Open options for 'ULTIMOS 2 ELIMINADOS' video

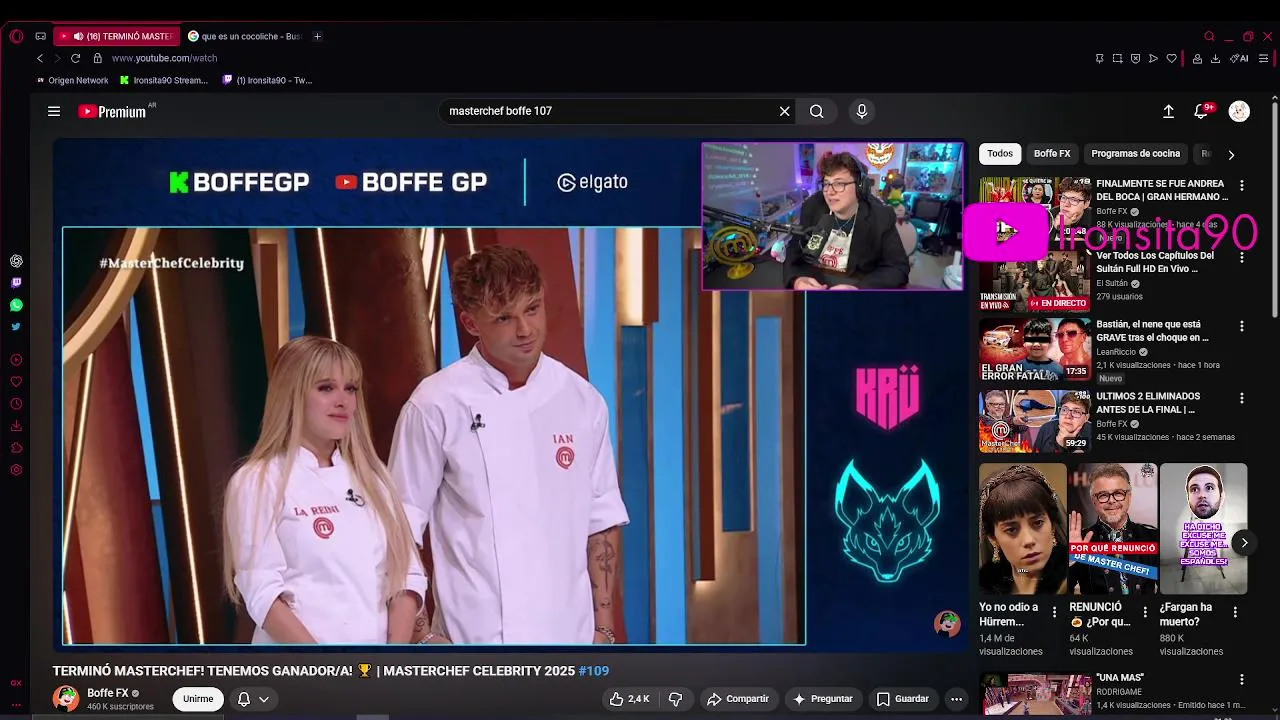[x=1242, y=399]
